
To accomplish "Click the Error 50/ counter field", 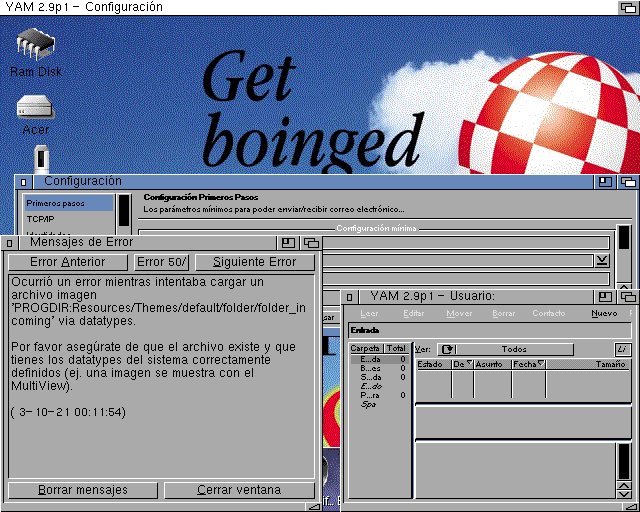I will click(x=162, y=262).
